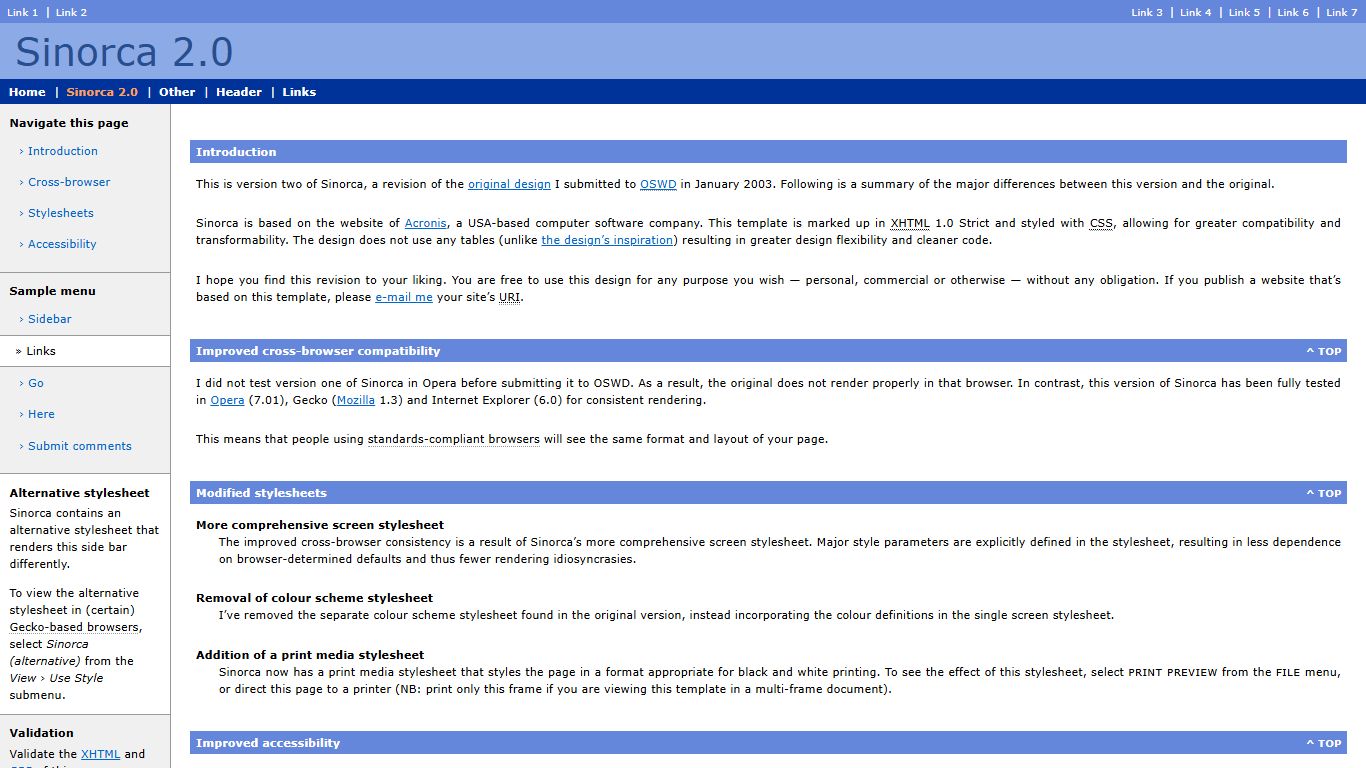Open the original design hyperlink

509,184
